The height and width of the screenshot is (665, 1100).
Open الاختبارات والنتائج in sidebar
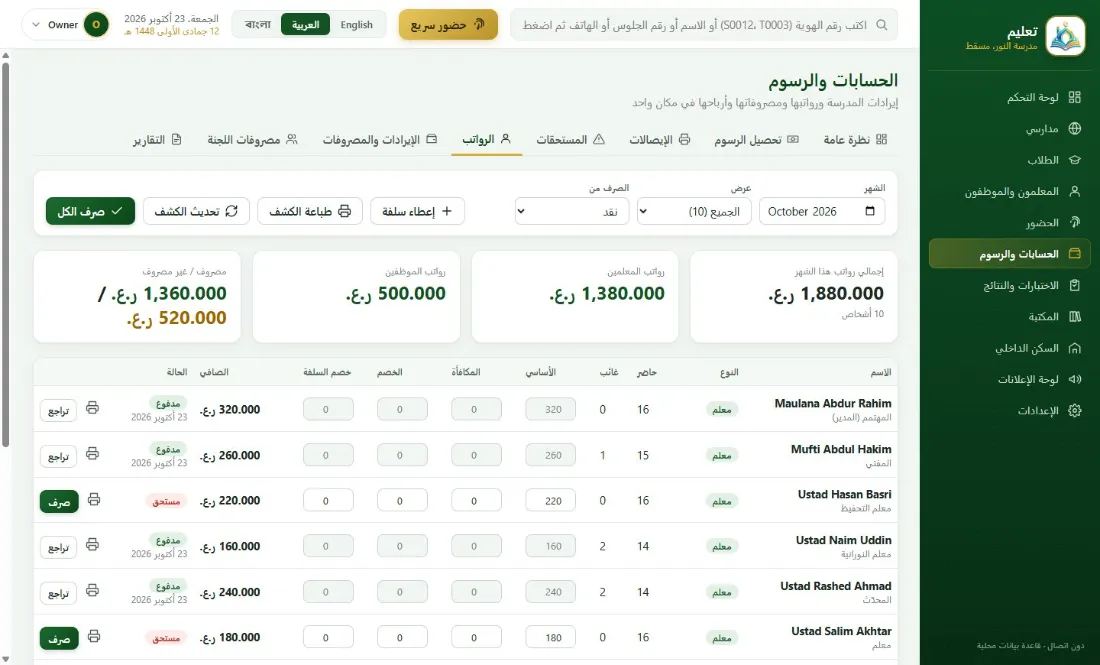point(1010,286)
